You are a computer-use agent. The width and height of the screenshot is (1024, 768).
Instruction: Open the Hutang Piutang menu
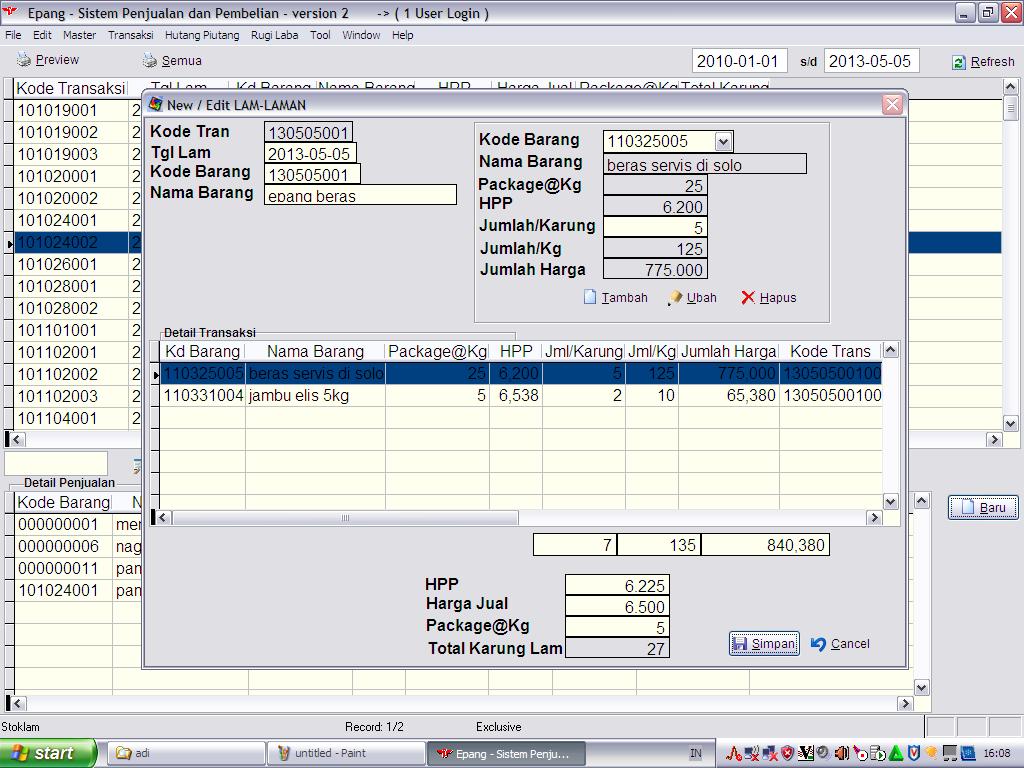pos(202,35)
